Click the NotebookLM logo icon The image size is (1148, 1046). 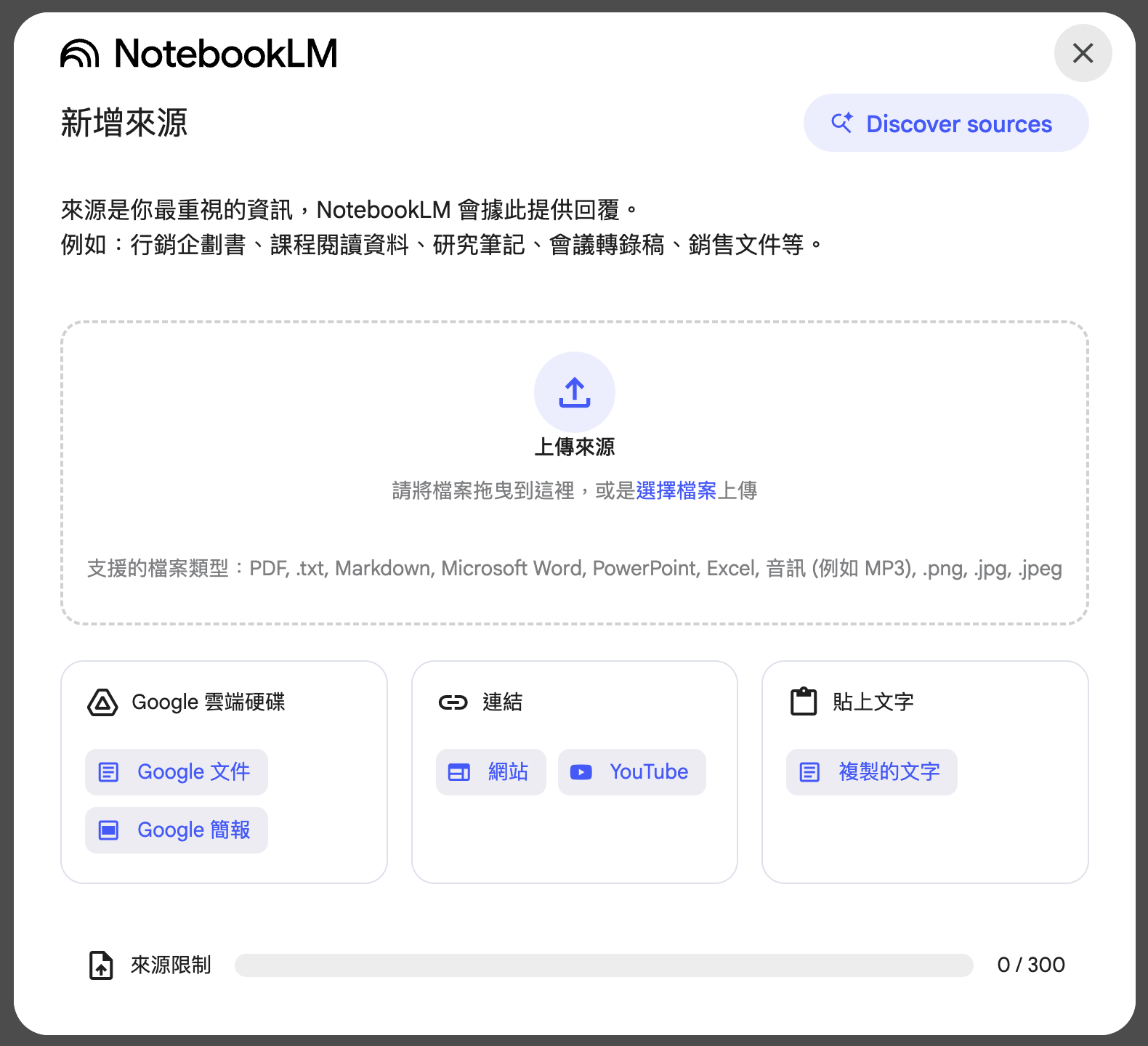click(x=79, y=54)
